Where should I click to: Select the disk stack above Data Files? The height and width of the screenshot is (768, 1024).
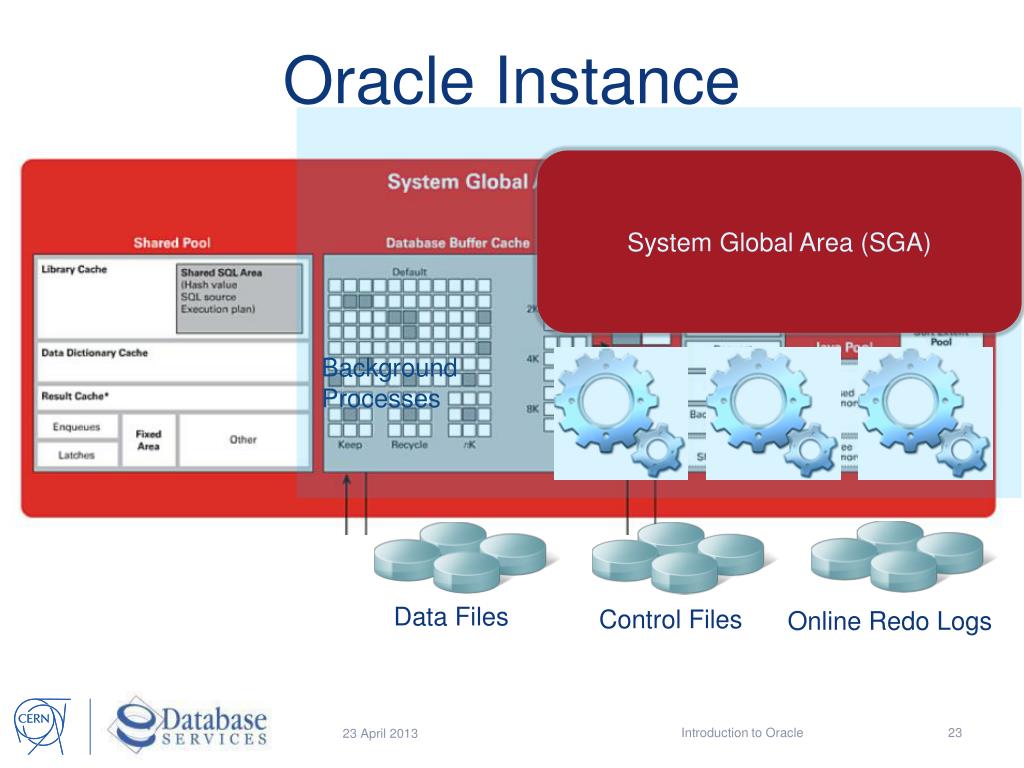(x=460, y=557)
